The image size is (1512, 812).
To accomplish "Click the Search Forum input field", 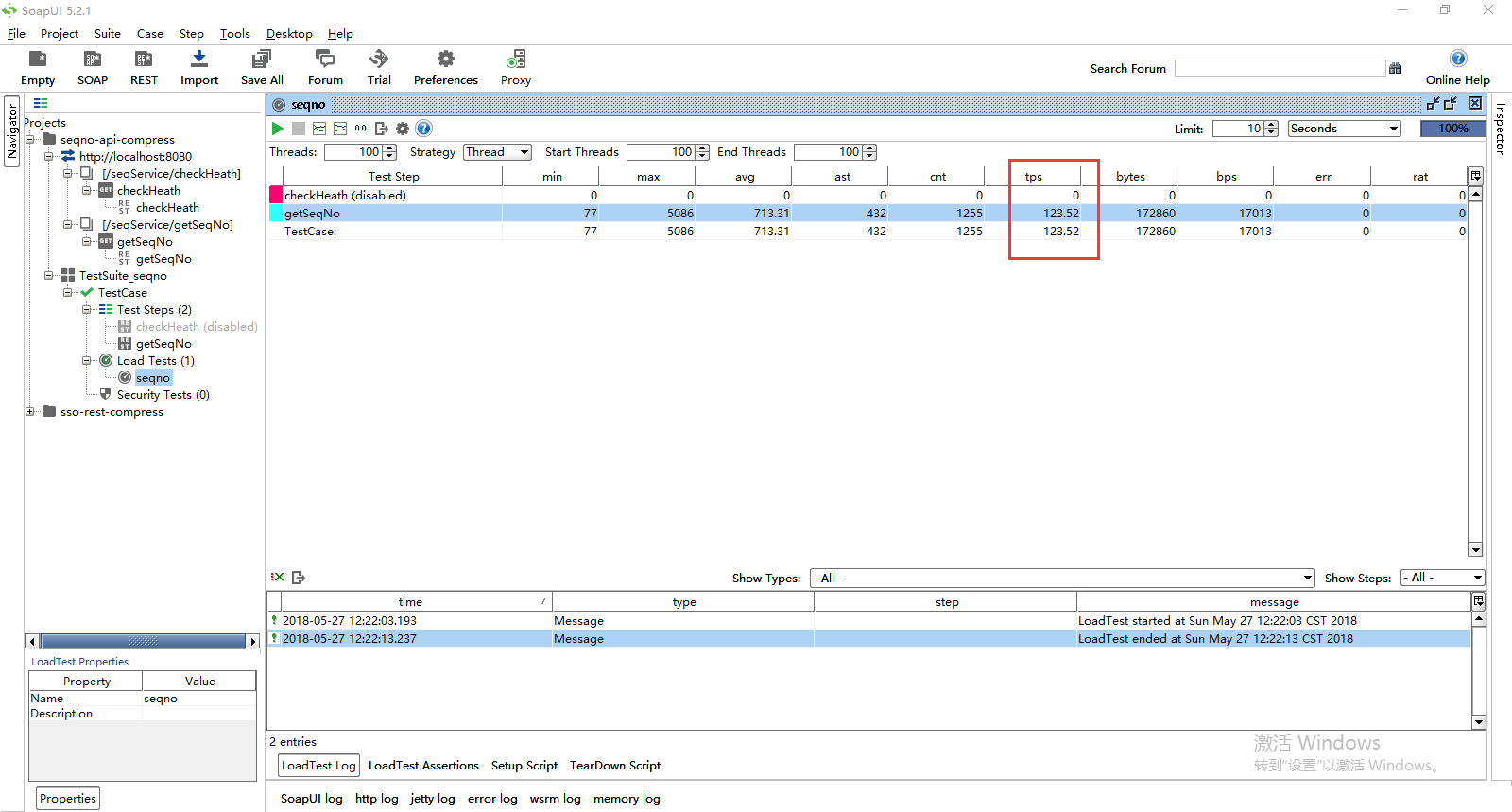I will click(x=1280, y=68).
